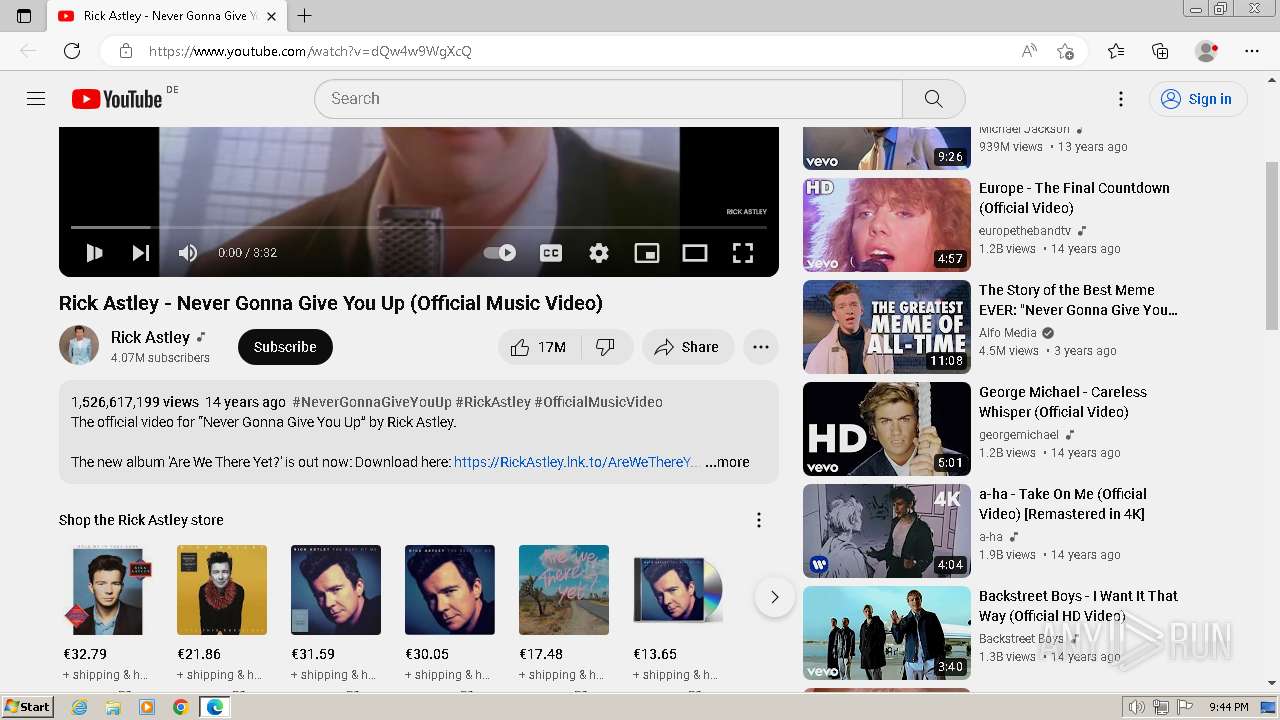This screenshot has height=720, width=1280.
Task: Open Windows Start menu
Action: coord(27,707)
